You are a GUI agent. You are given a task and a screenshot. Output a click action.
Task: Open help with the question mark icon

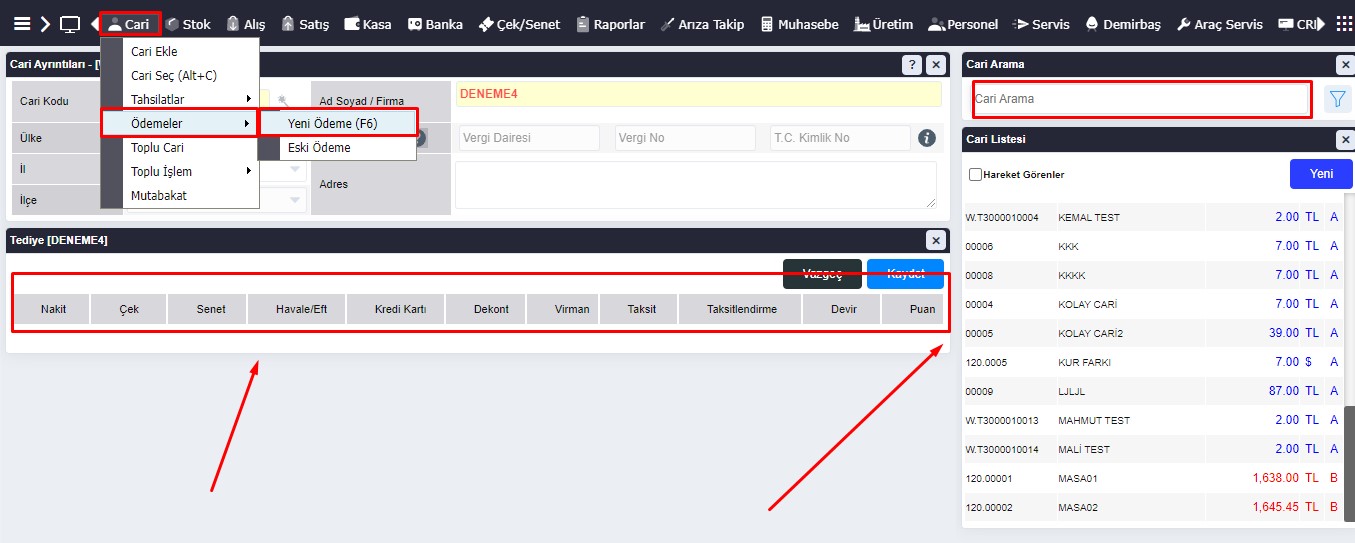pyautogui.click(x=911, y=65)
